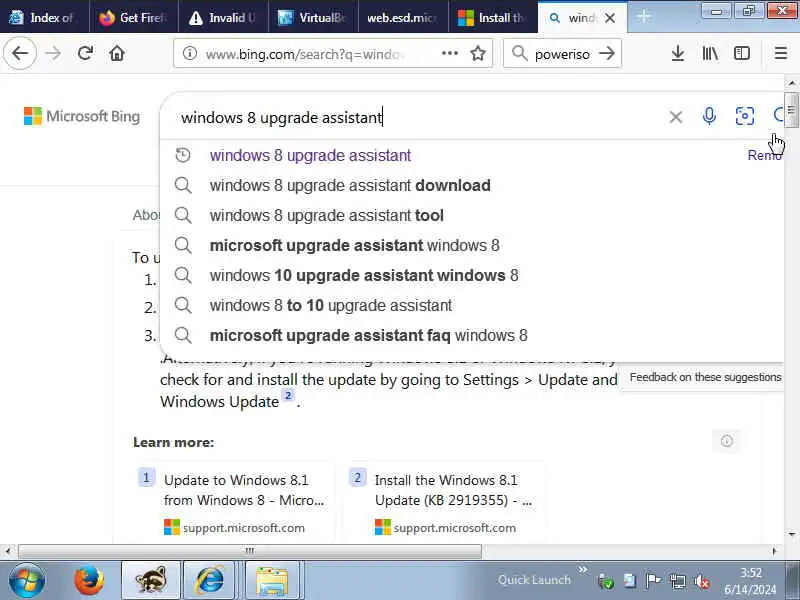Open Bing visual search camera icon
This screenshot has height=600, width=800.
(745, 116)
